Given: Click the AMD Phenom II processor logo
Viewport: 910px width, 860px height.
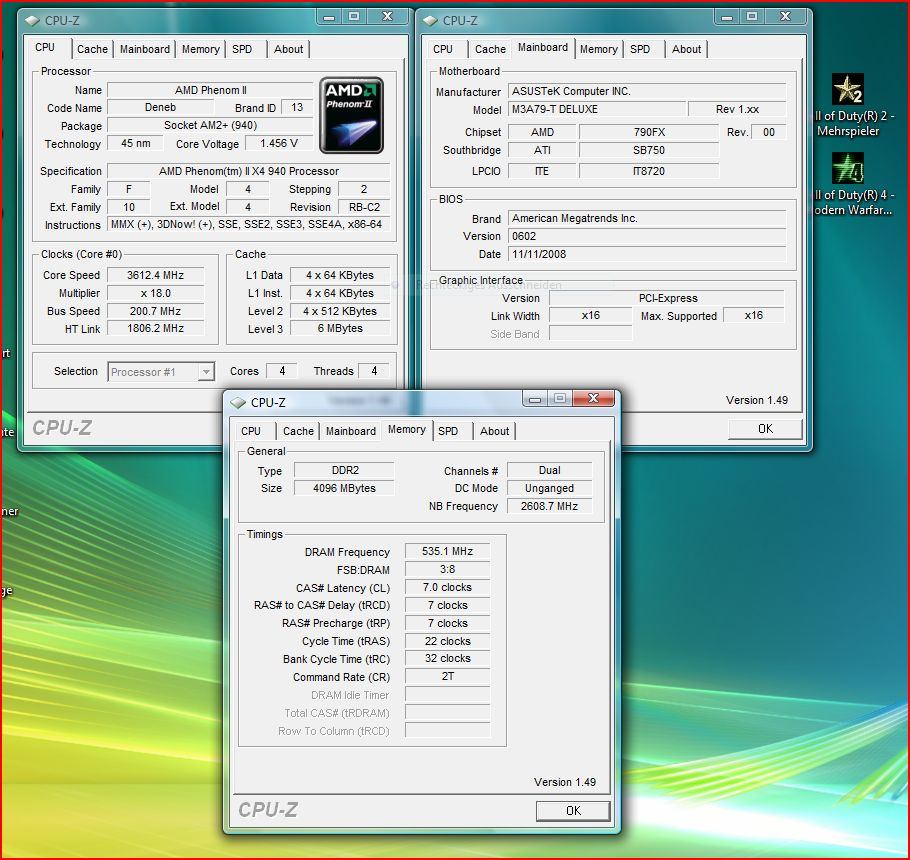Looking at the screenshot, I should 351,115.
